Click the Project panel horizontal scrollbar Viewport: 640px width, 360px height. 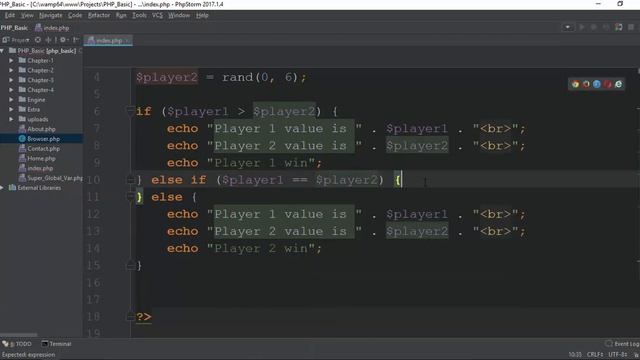point(19,334)
